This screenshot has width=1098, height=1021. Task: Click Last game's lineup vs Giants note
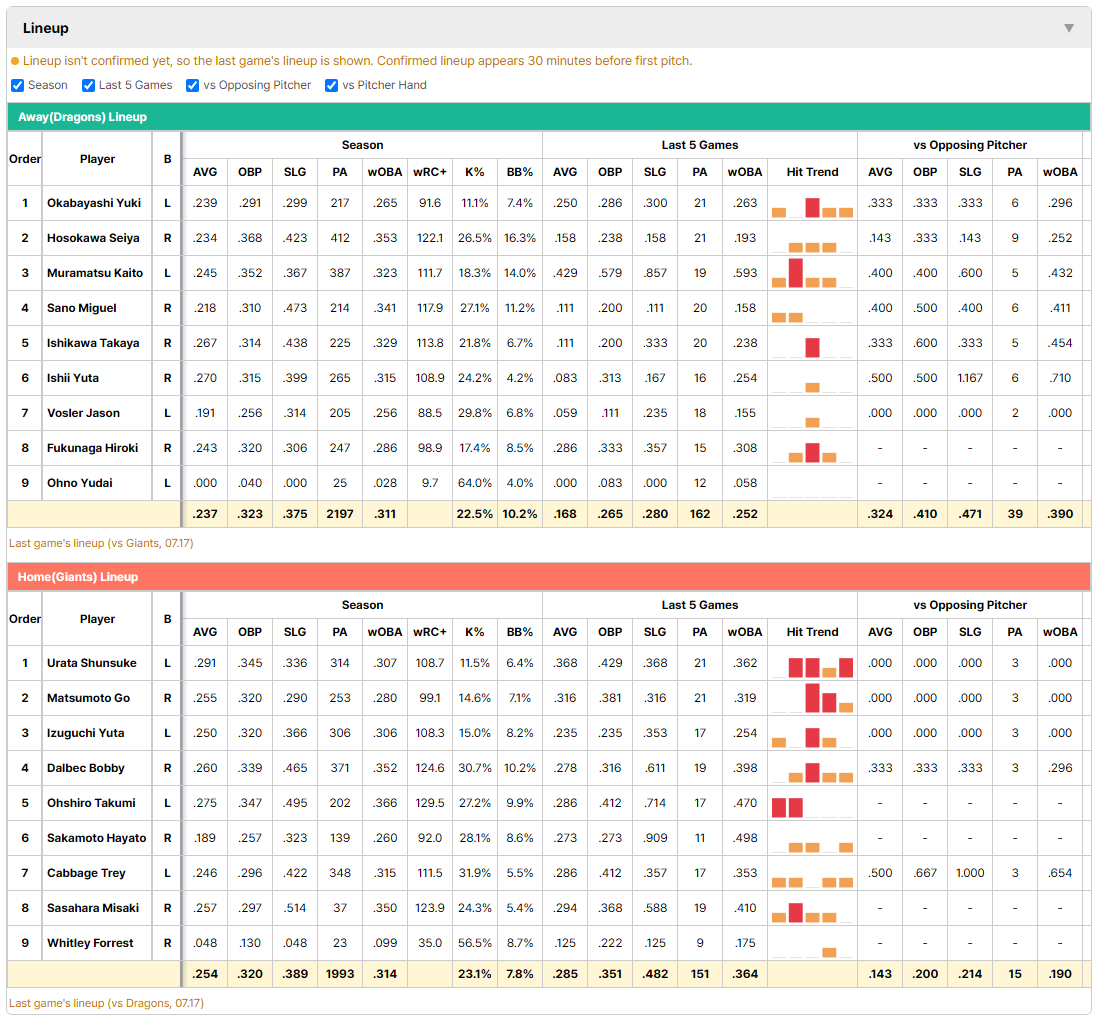(101, 543)
